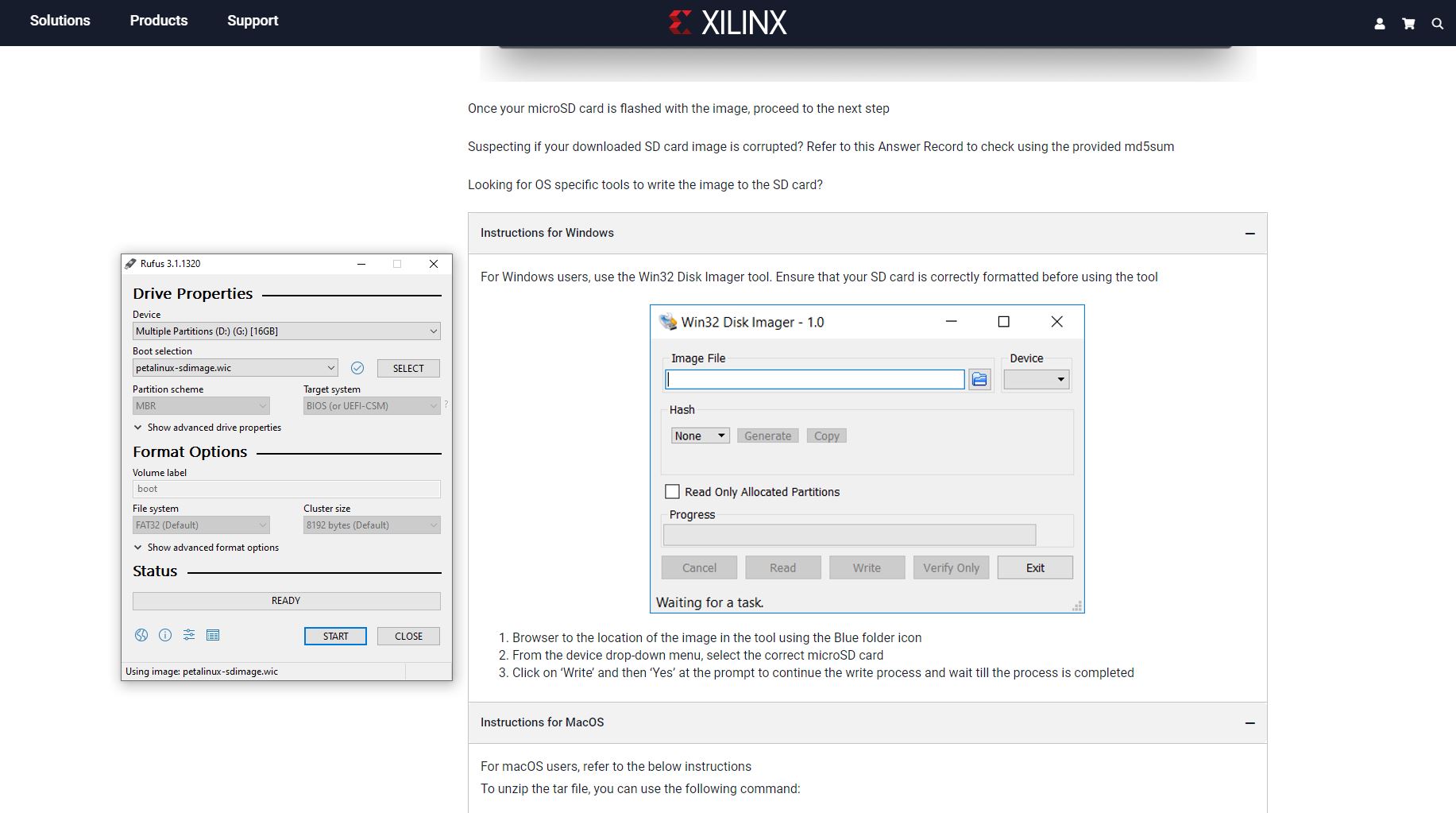The image size is (1456, 813).
Task: Click the Volume label field
Action: point(286,489)
